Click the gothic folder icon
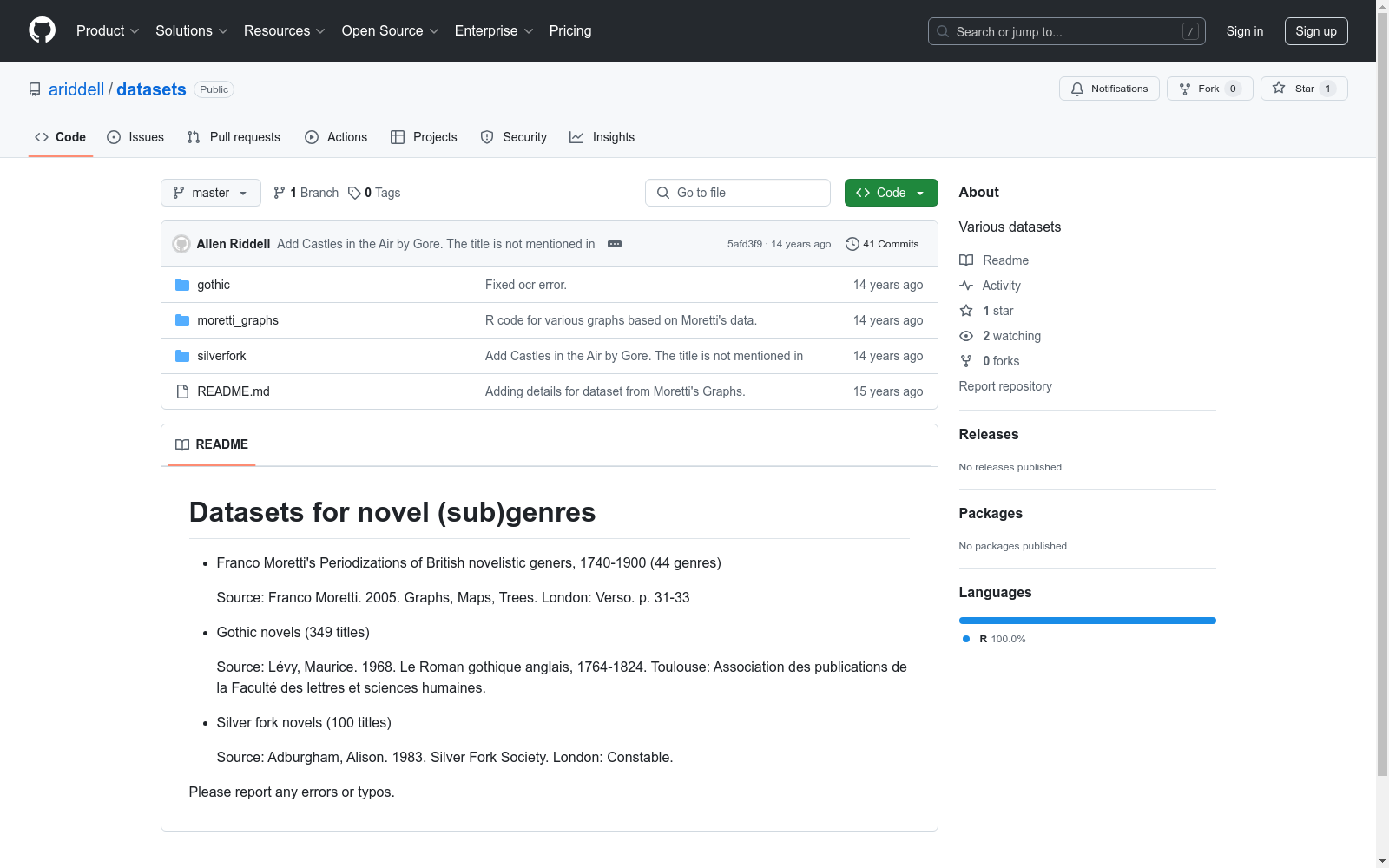1389x868 pixels. (182, 285)
